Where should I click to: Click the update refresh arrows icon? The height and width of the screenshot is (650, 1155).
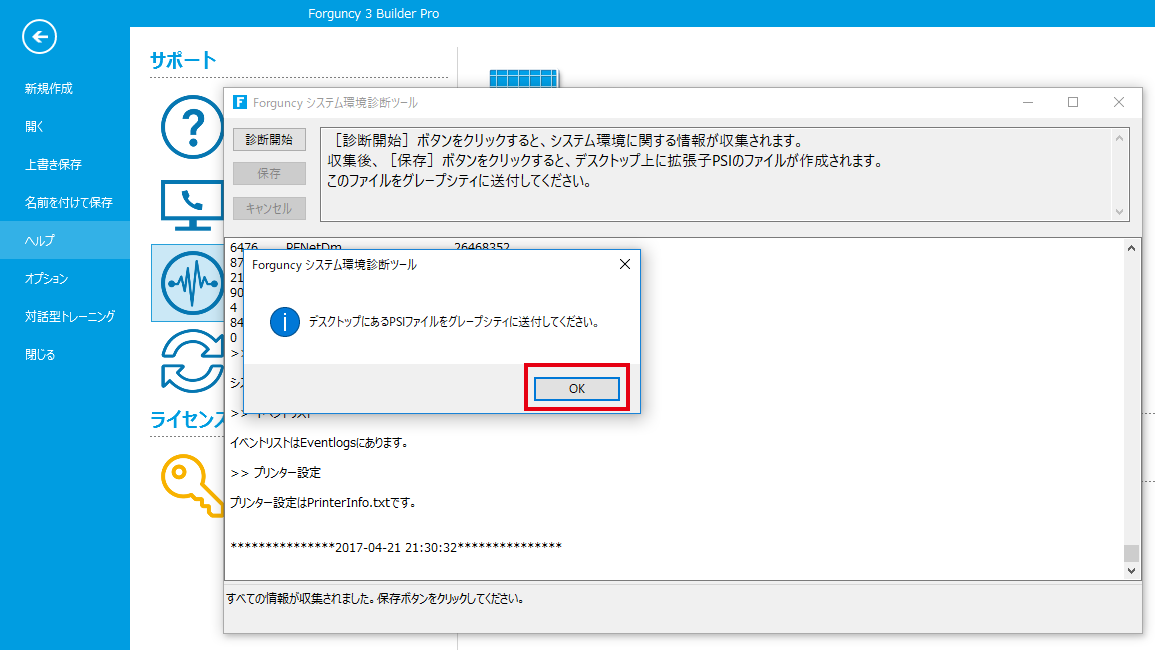pos(192,361)
